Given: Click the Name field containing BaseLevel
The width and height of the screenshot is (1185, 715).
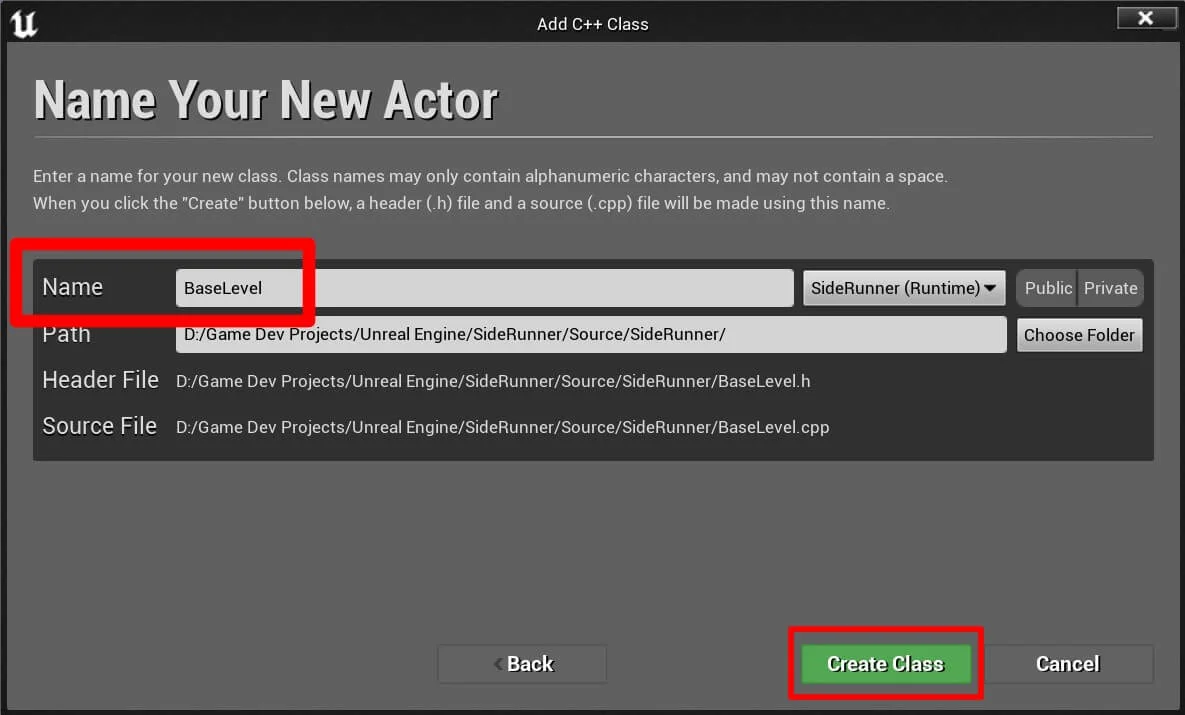Looking at the screenshot, I should pos(484,288).
